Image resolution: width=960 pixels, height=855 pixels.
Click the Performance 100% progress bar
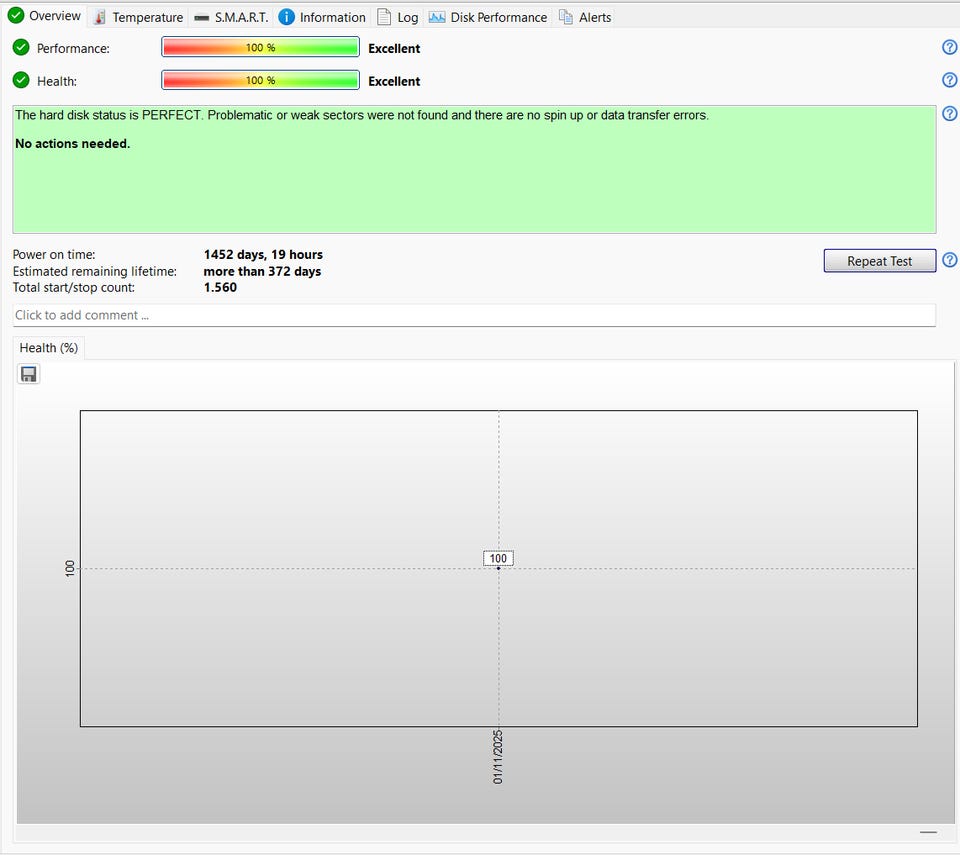(260, 48)
